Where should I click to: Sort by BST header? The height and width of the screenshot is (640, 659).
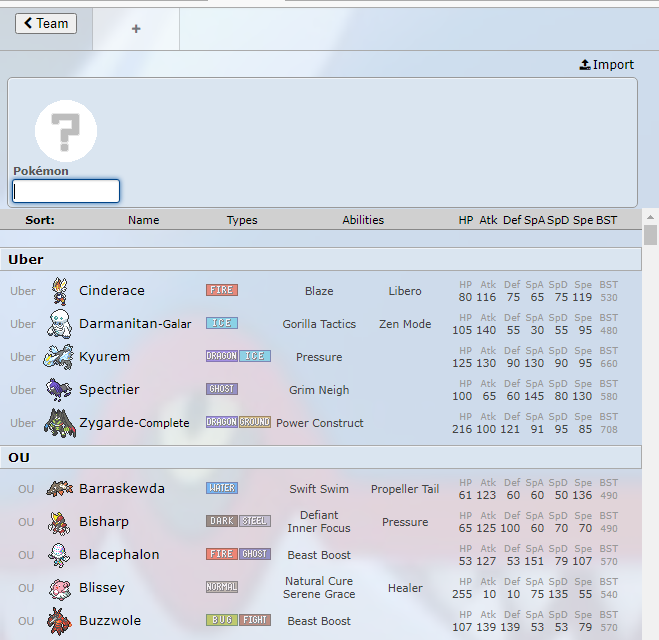point(606,220)
